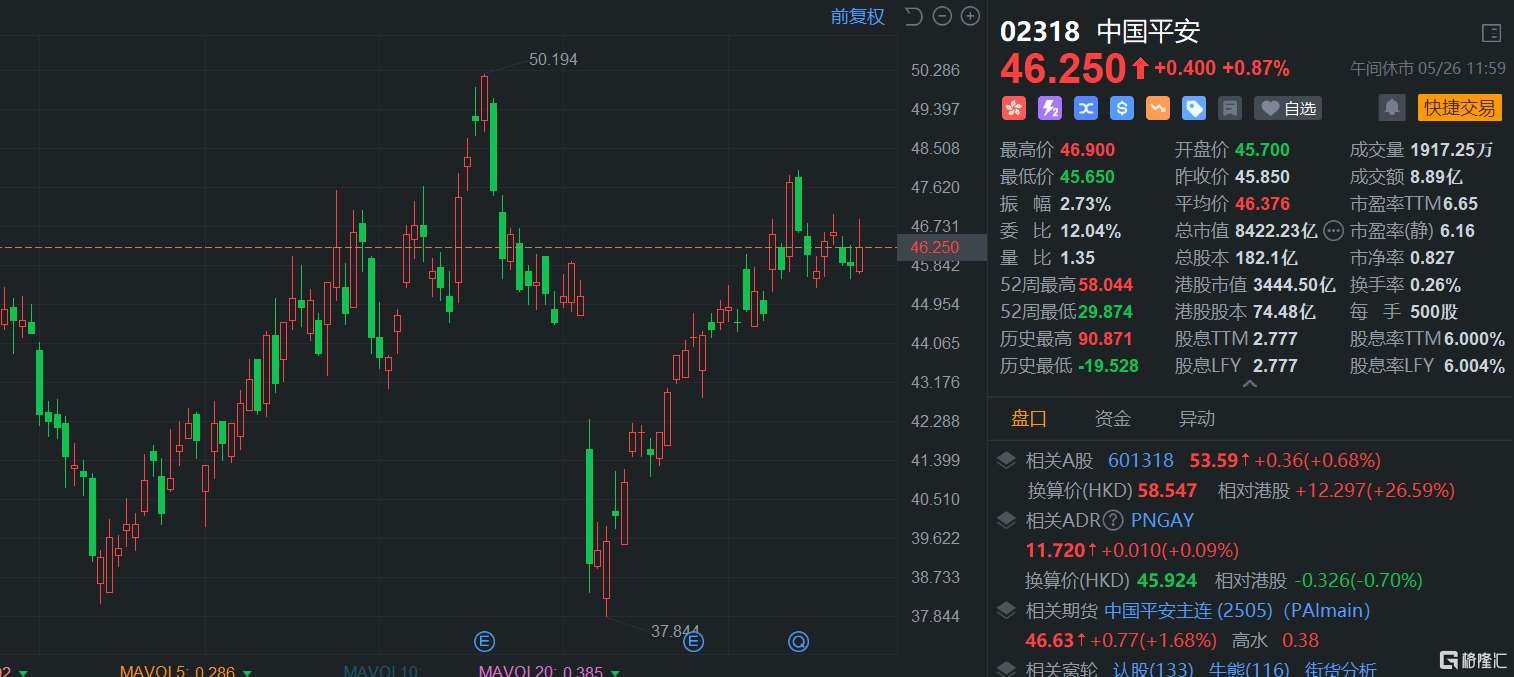Viewport: 1514px width, 677px height.
Task: Click the Hong Kong market flag icon
Action: click(1013, 108)
